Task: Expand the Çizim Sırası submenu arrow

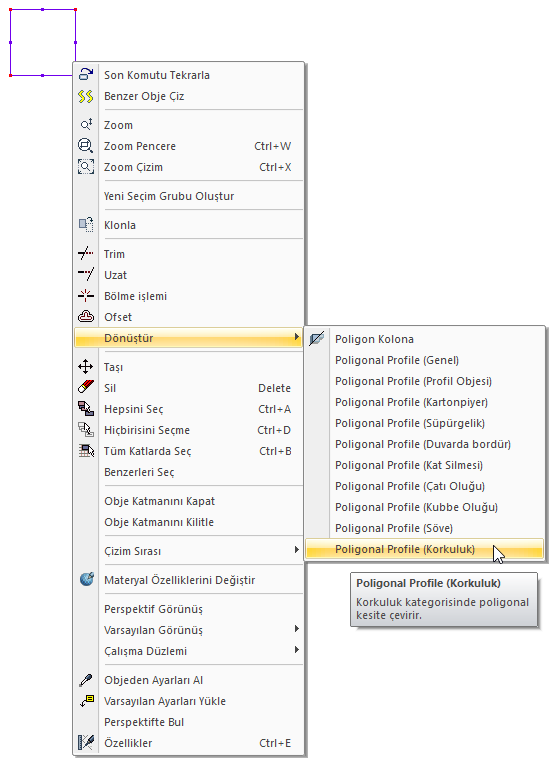Action: [x=296, y=550]
